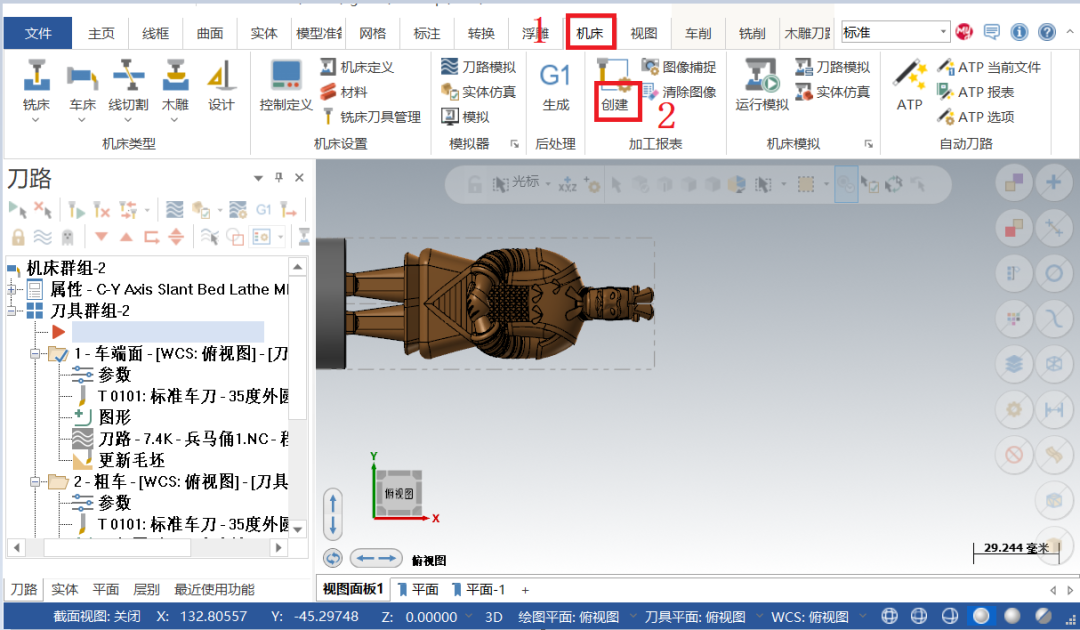Pin the 刀路 panel
Screen dimensions: 1080x630
(x=279, y=177)
